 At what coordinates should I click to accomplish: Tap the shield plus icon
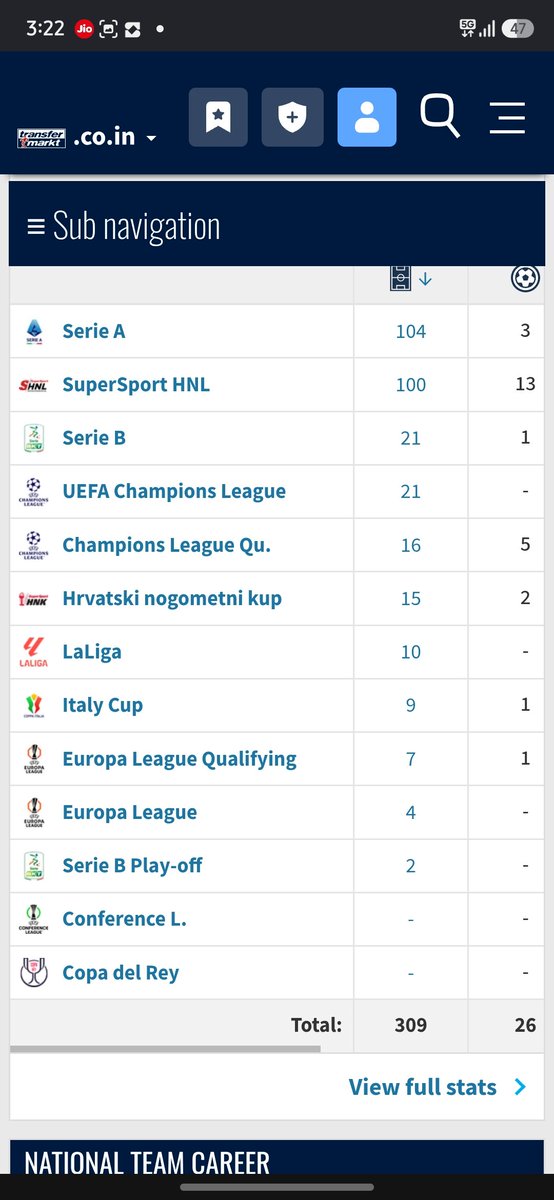[x=292, y=117]
